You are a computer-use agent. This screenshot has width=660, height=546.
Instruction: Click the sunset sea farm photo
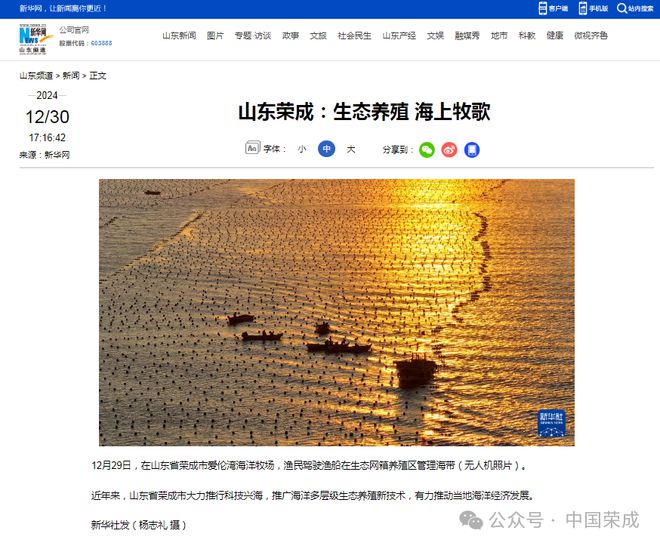337,312
